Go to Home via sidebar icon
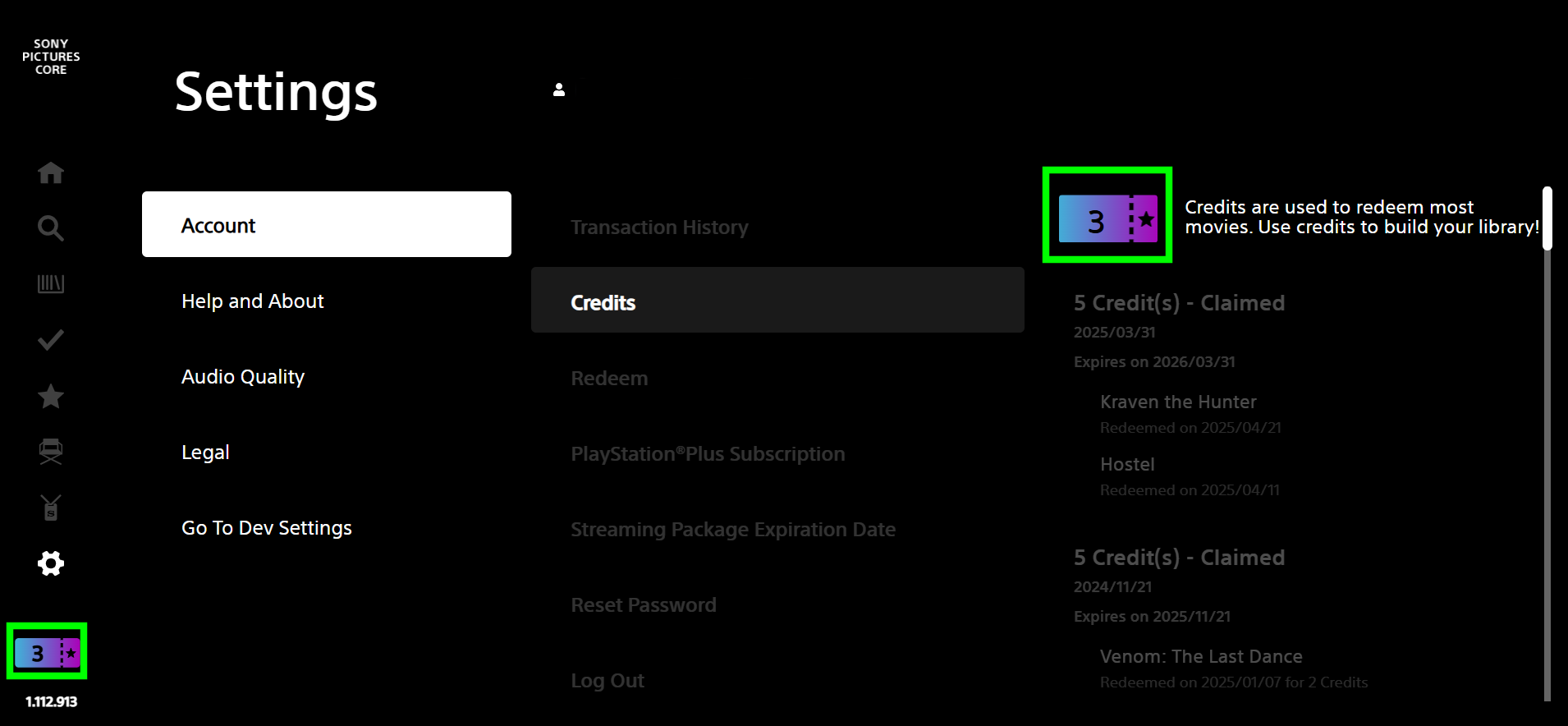1568x726 pixels. coord(51,172)
